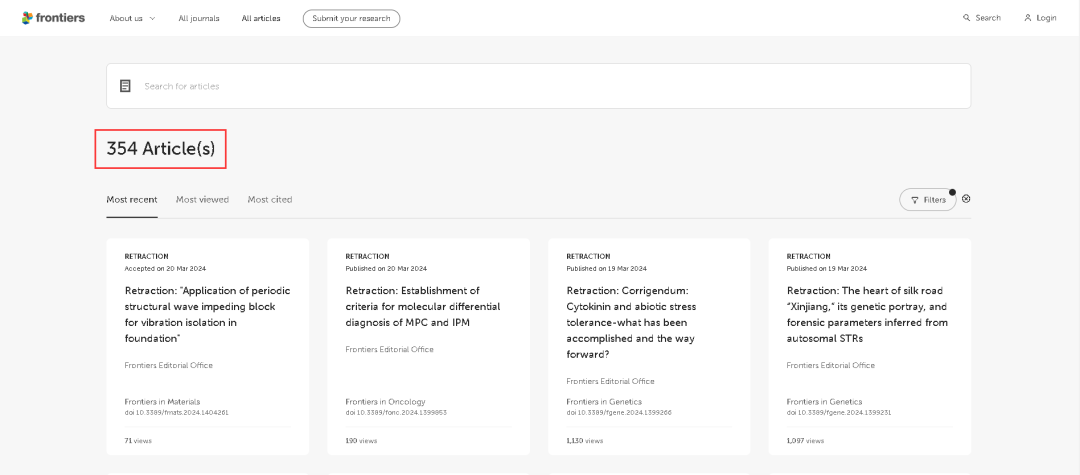Click Frontiers in Oncology journal name
This screenshot has width=1080, height=475.
[385, 402]
